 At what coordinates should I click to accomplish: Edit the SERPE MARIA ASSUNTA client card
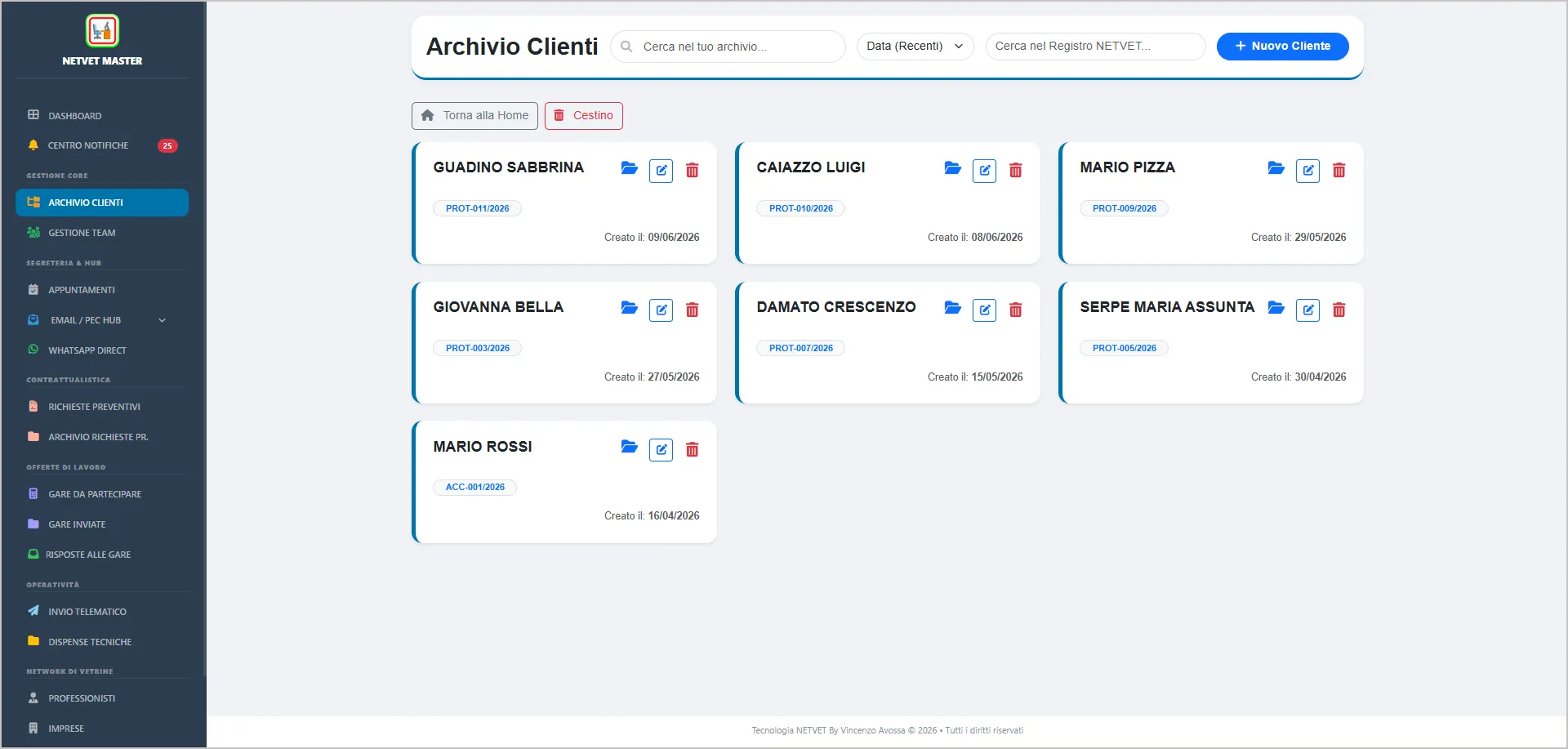[x=1307, y=310]
